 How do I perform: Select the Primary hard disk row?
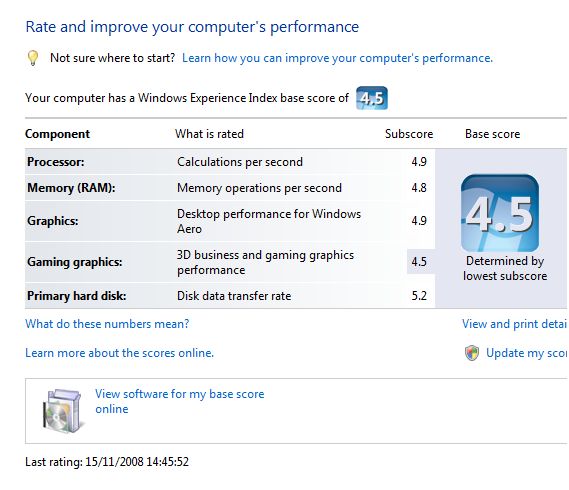tap(230, 296)
